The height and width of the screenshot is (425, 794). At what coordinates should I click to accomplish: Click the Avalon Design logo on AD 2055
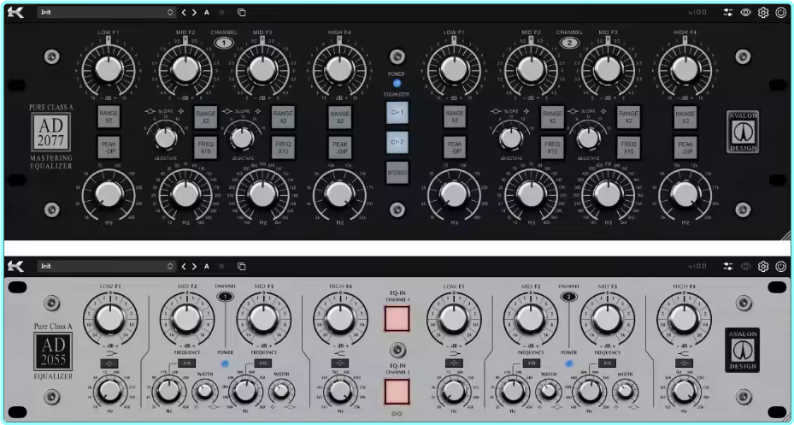(x=742, y=350)
